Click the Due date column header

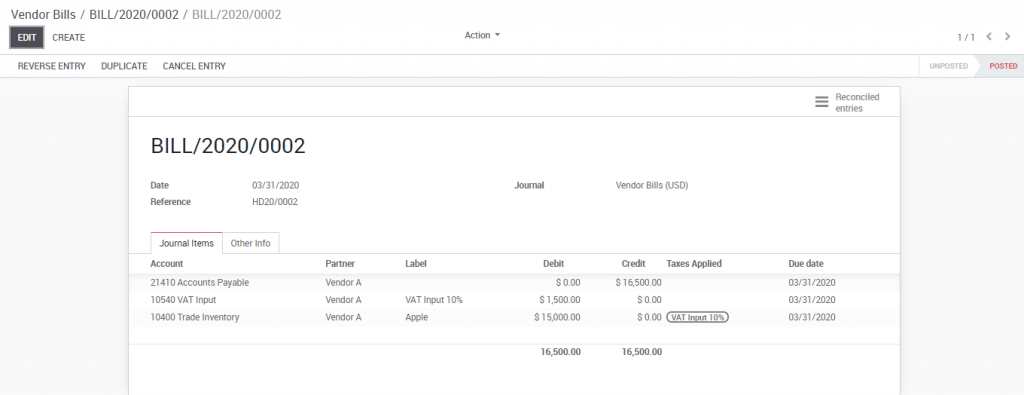coord(806,264)
